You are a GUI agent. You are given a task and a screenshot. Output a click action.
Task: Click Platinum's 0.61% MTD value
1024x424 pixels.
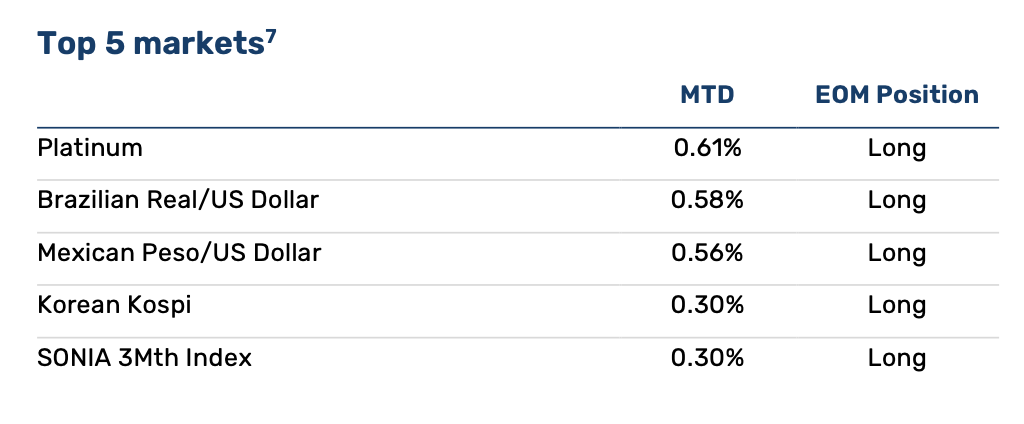(707, 148)
